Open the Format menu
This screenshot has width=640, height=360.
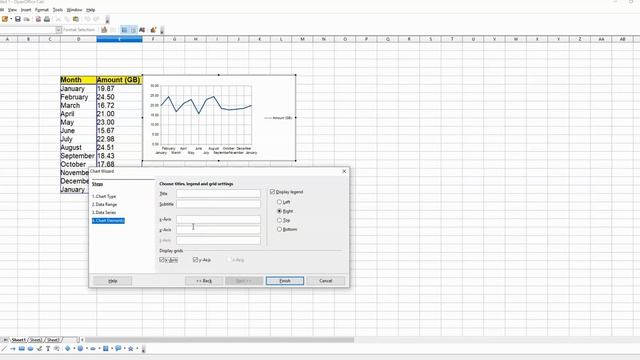(42, 10)
